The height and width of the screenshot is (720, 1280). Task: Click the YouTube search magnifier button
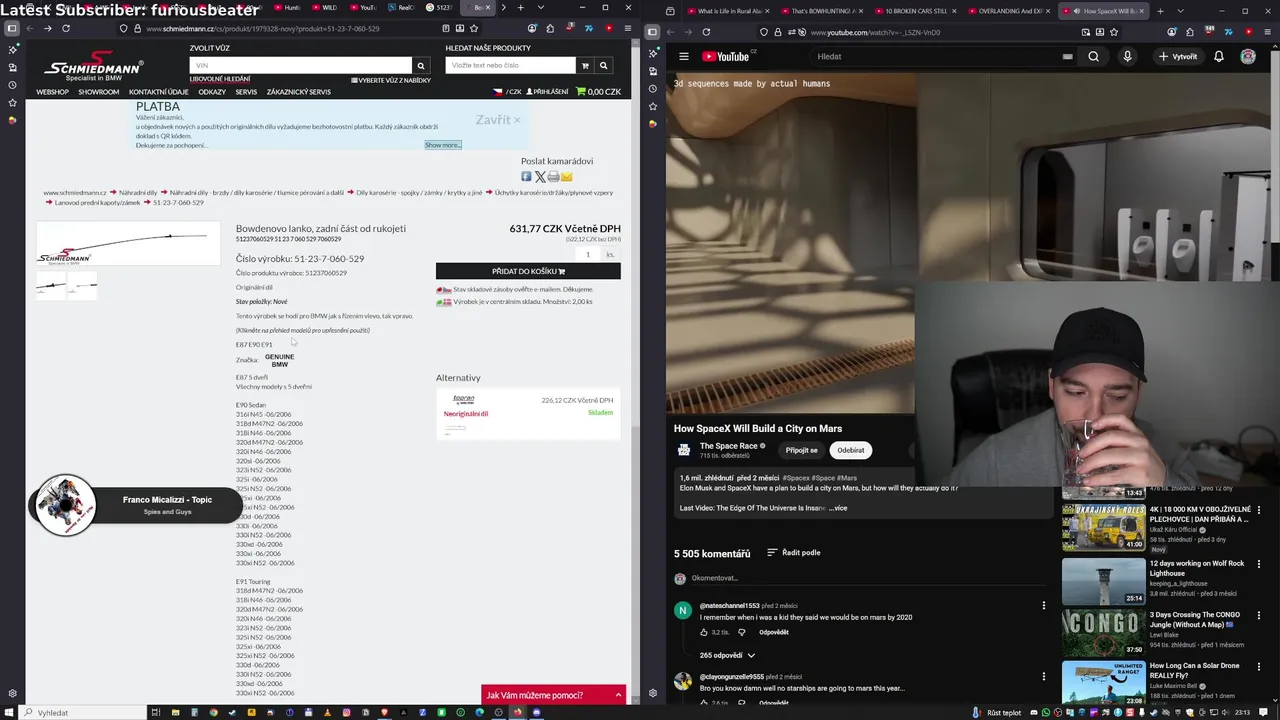[1093, 57]
